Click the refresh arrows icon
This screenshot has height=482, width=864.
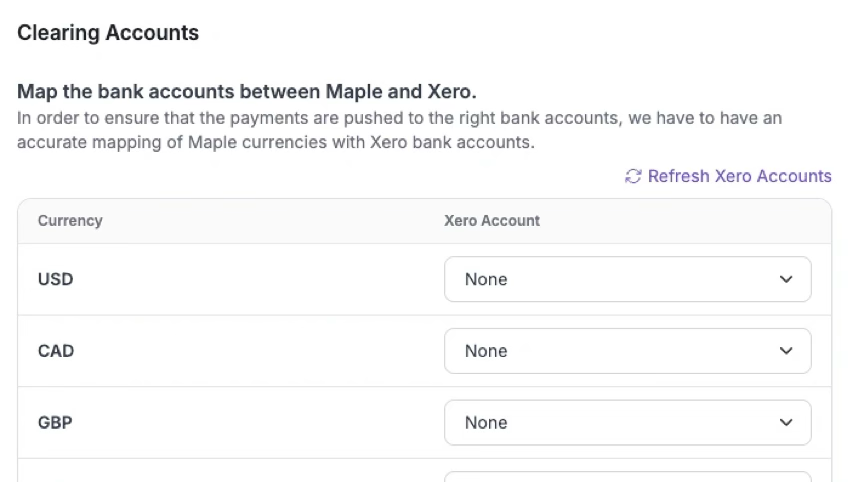[x=633, y=176]
